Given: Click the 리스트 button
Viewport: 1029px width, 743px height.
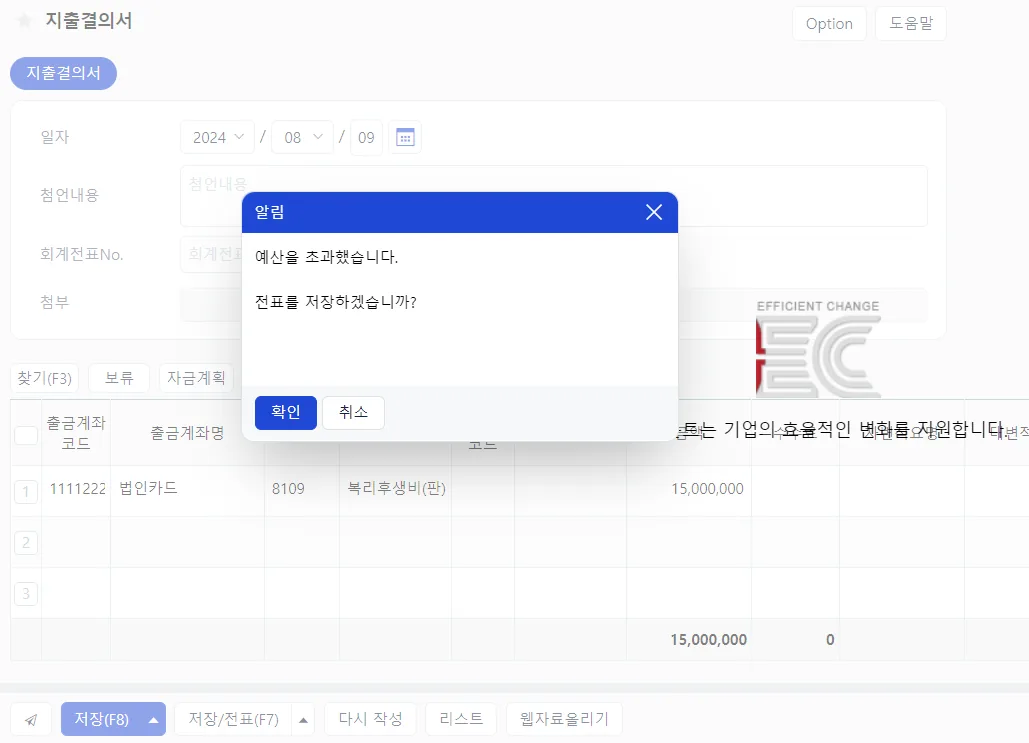Looking at the screenshot, I should pos(461,719).
